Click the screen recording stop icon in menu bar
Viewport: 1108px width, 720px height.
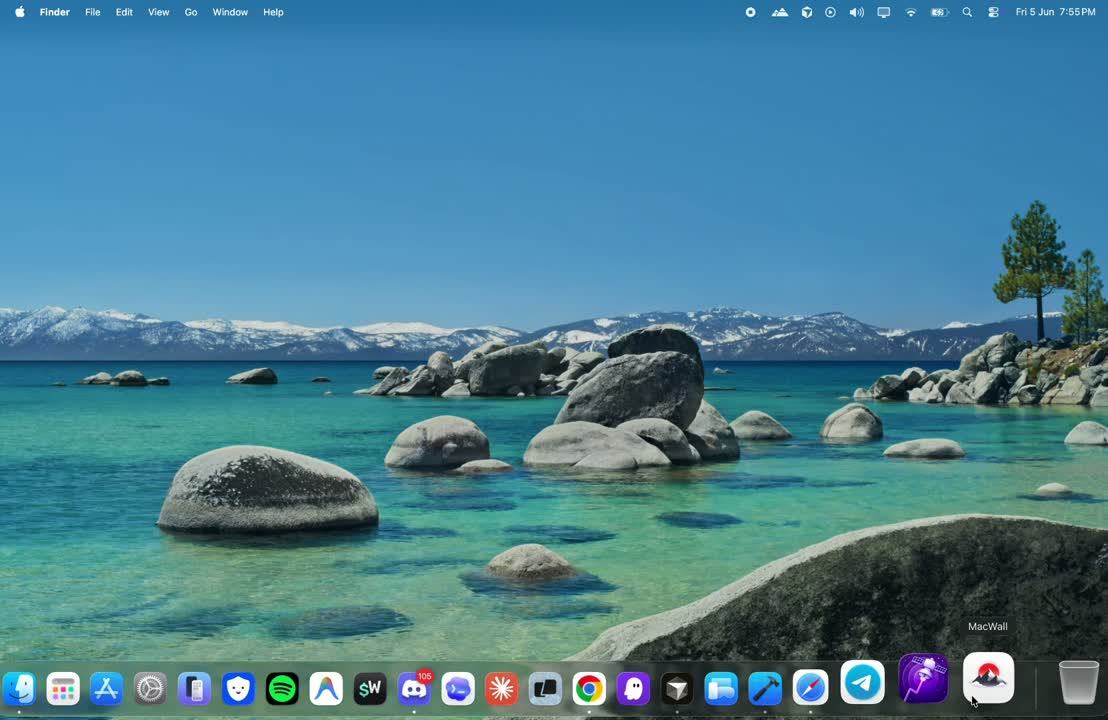(750, 12)
